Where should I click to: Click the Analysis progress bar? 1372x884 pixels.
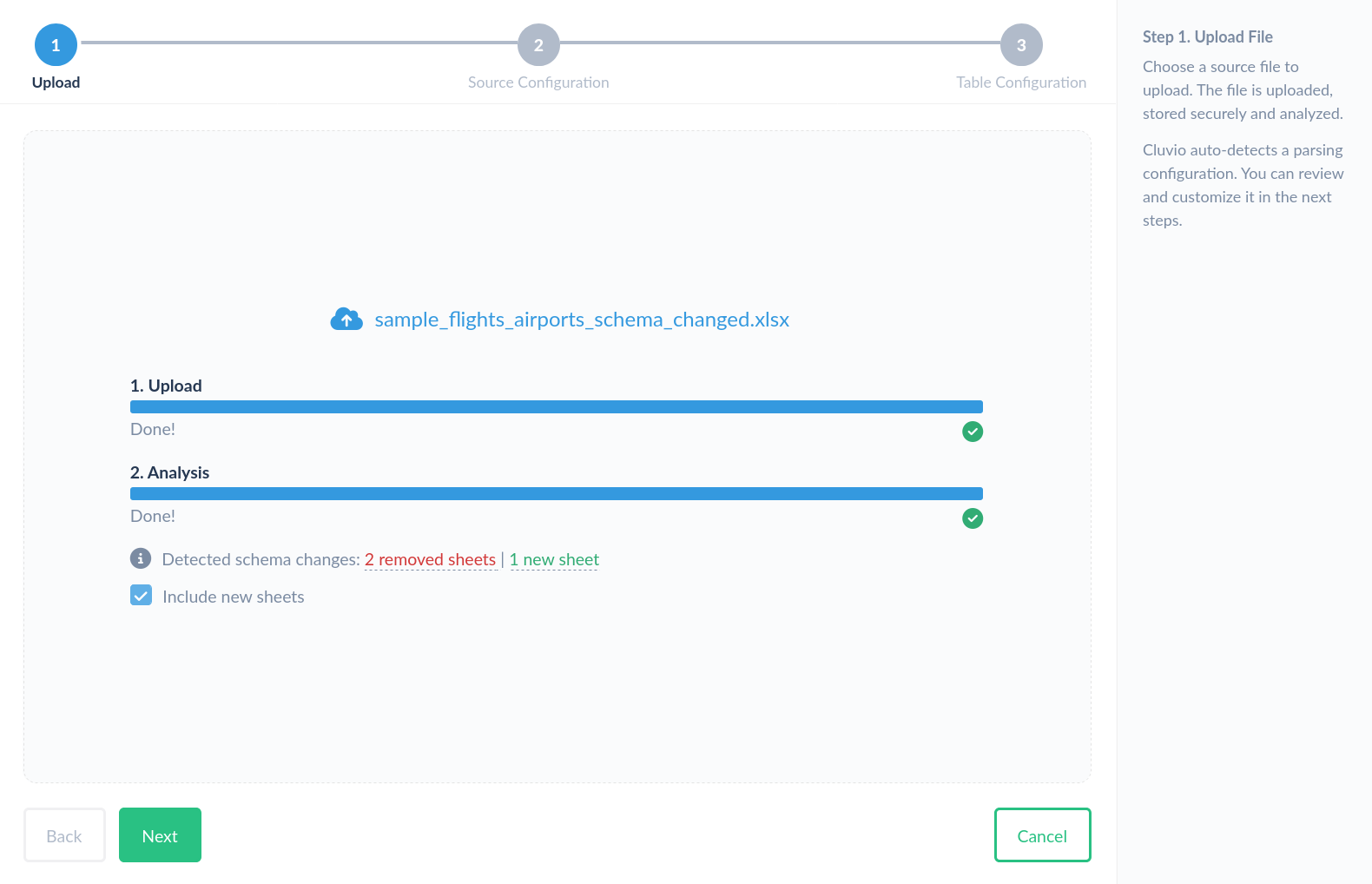556,493
